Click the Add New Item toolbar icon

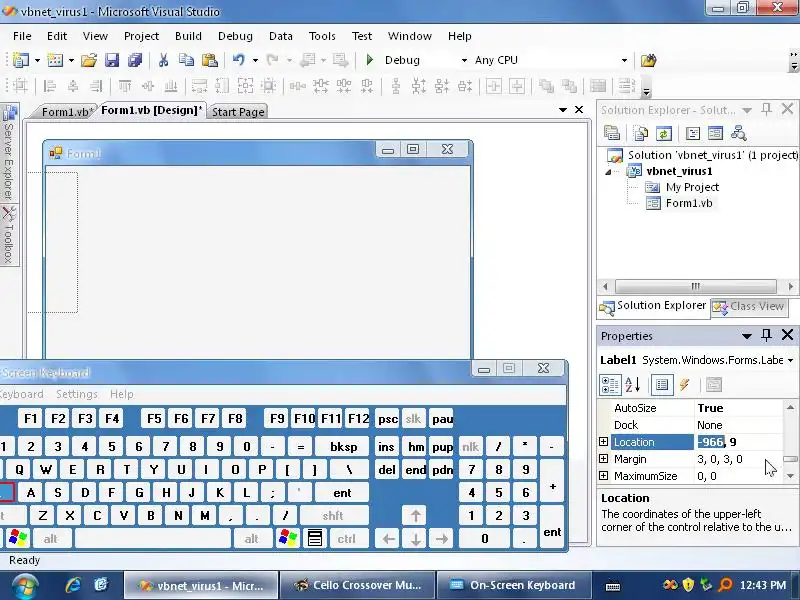click(x=55, y=60)
